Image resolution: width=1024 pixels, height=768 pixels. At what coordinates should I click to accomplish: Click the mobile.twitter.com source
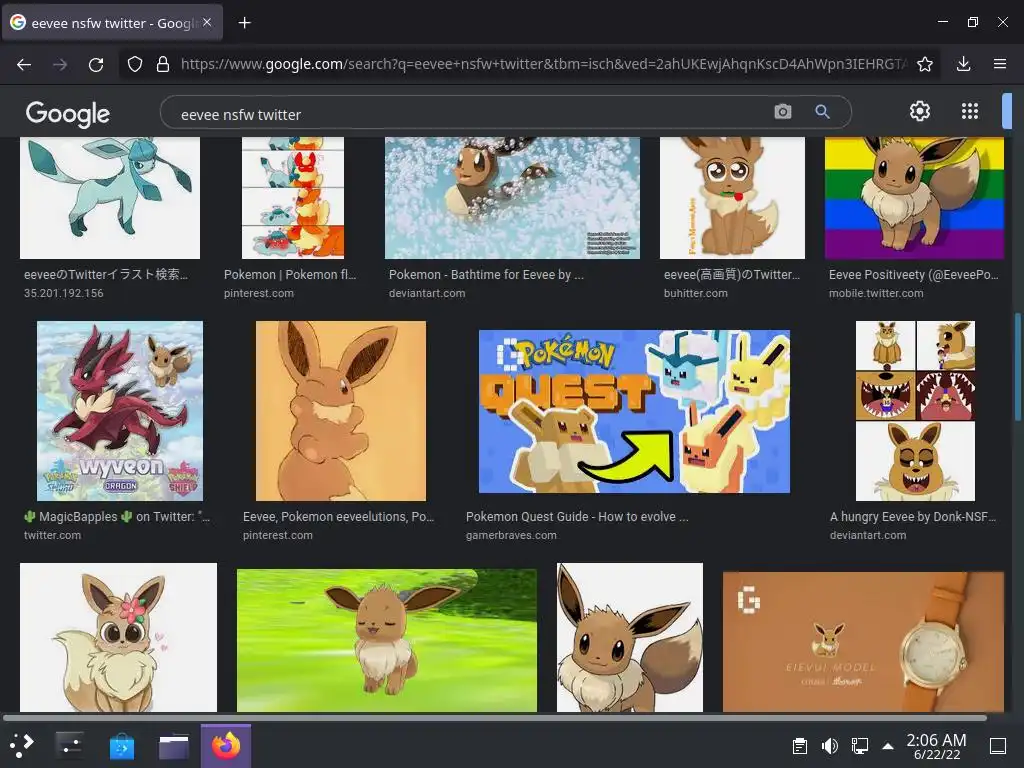(x=876, y=293)
